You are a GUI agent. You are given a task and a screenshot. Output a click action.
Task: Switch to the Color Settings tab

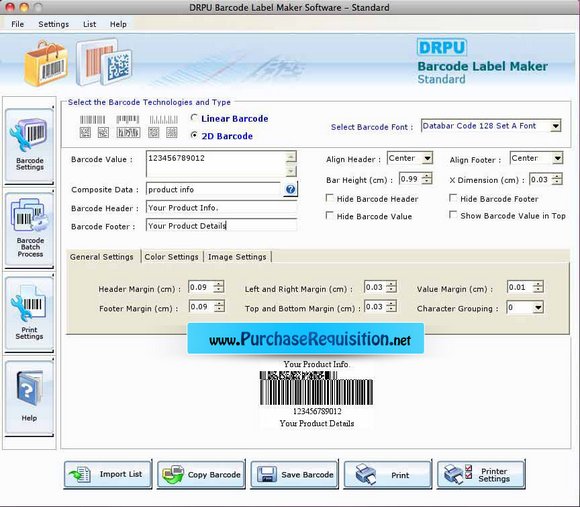coord(171,257)
